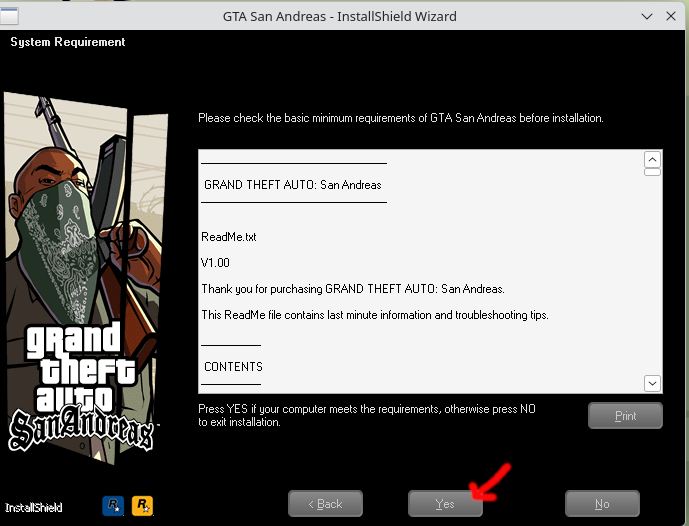Image resolution: width=689 pixels, height=526 pixels.
Task: Click the readme scroll down arrow
Action: 652,383
